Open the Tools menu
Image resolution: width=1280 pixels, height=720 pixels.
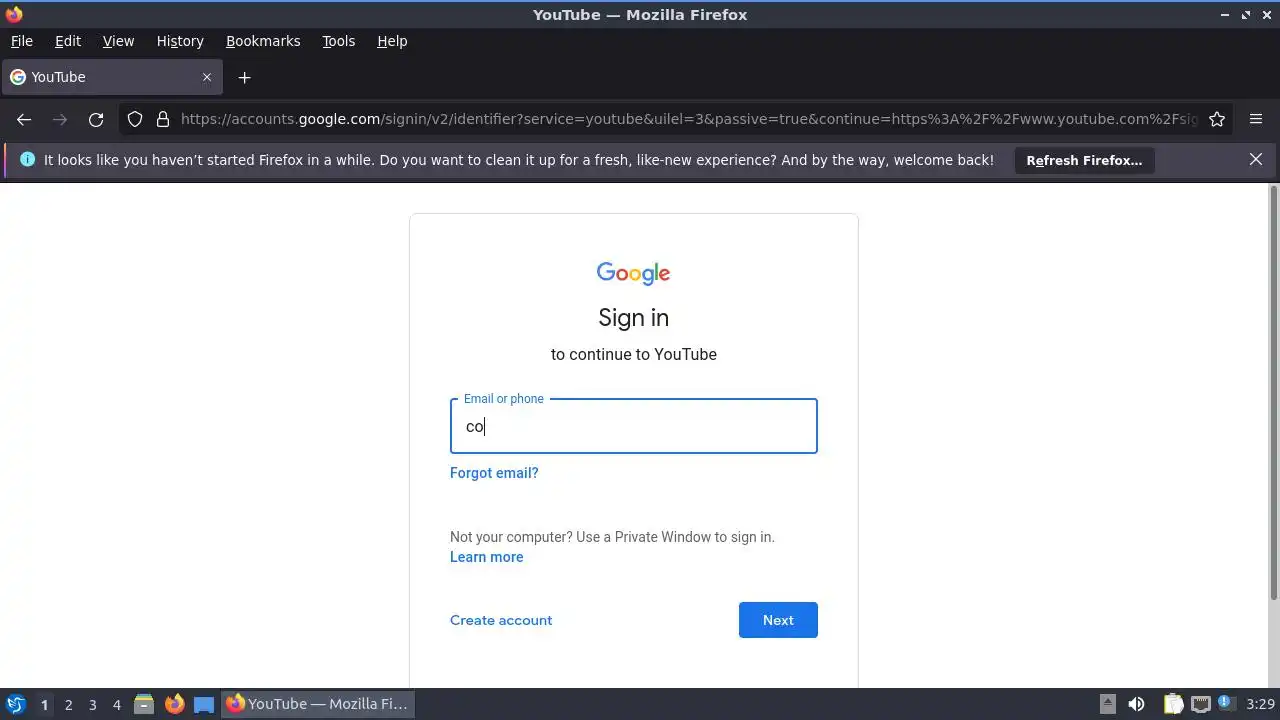click(x=338, y=41)
